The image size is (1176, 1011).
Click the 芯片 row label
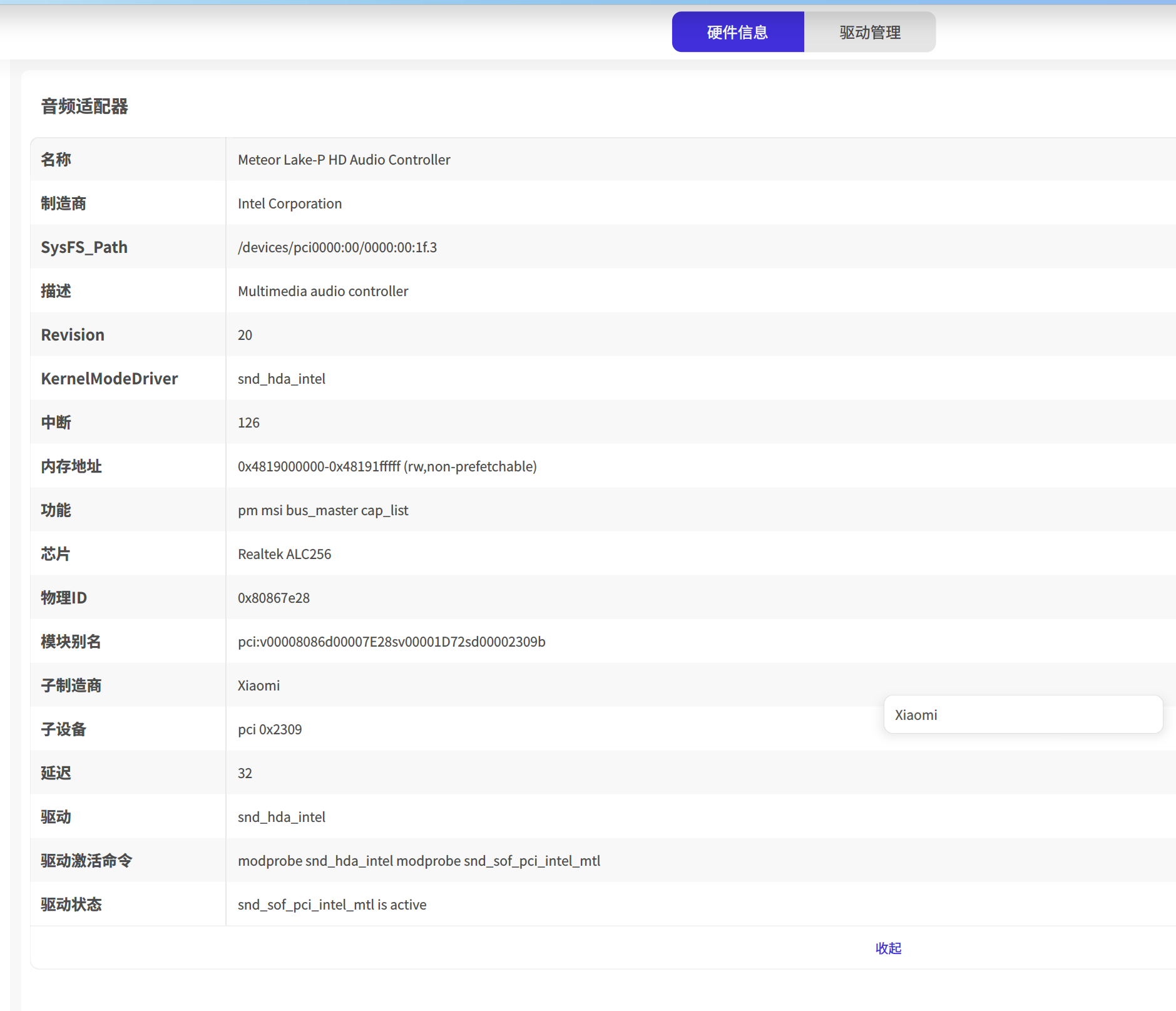(56, 554)
